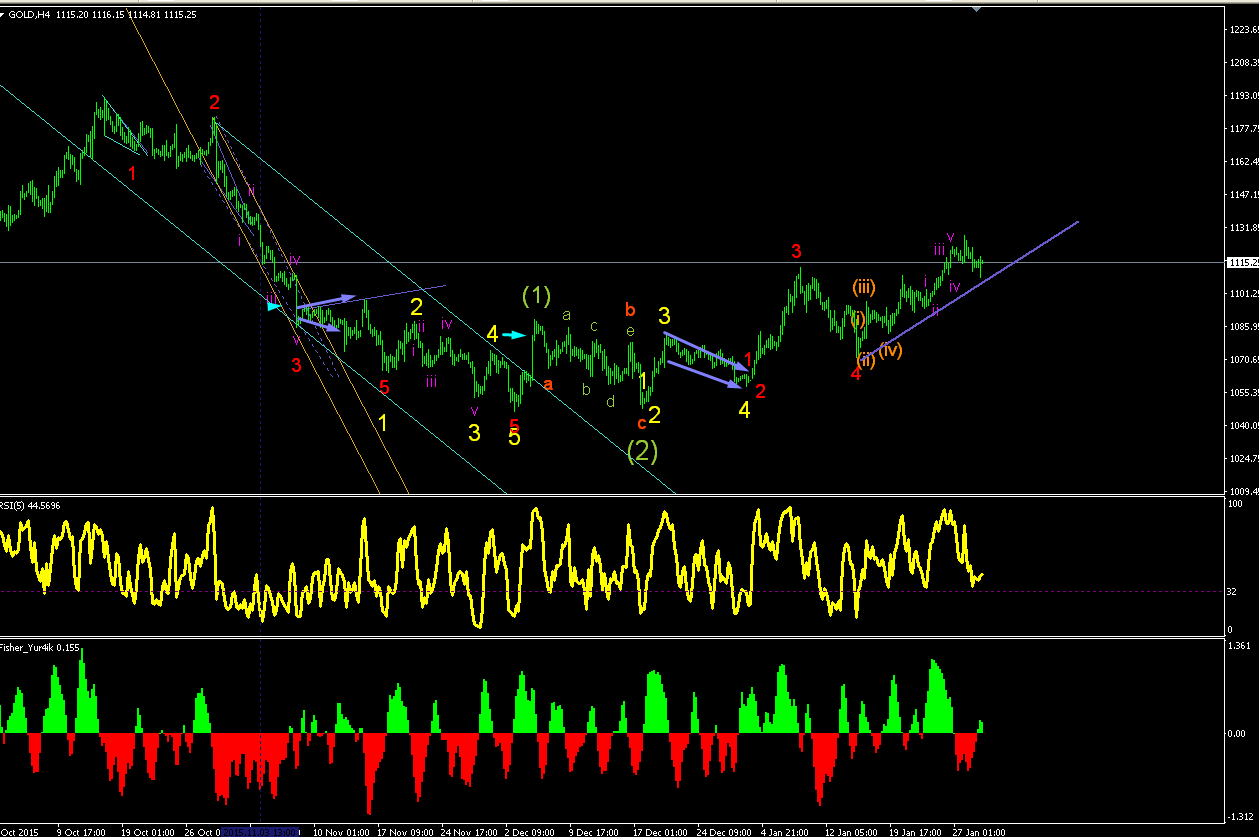Image resolution: width=1259 pixels, height=837 pixels.
Task: Click the price axis label starting 1070
Action: click(x=1244, y=359)
